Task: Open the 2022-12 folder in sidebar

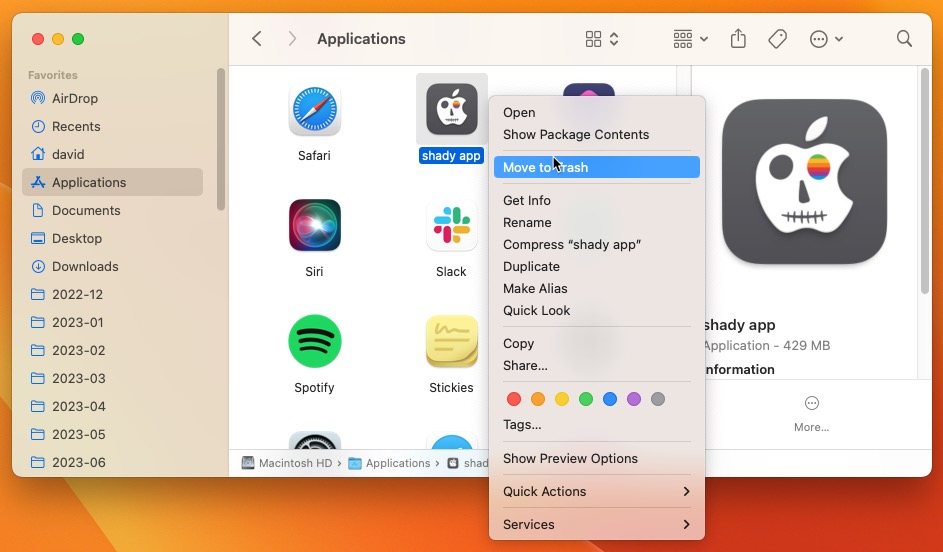Action: click(112, 294)
